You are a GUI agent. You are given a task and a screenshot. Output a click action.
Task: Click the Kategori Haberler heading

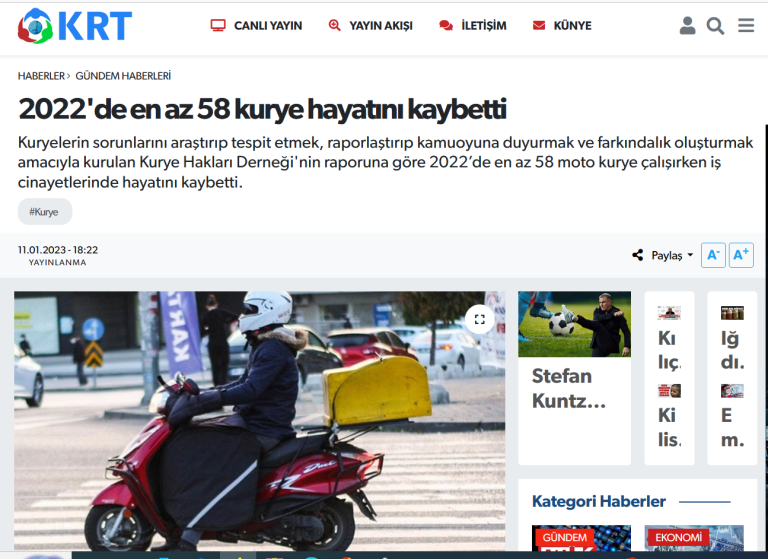point(599,501)
